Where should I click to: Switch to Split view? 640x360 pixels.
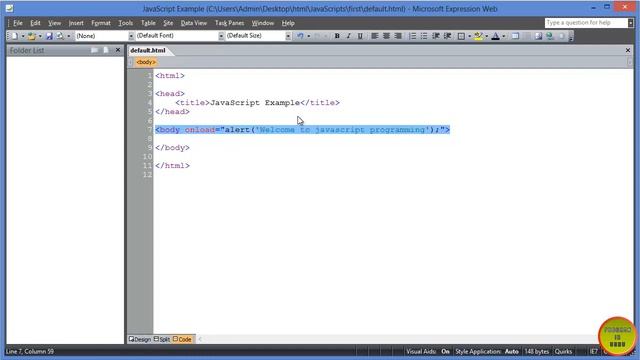point(162,339)
